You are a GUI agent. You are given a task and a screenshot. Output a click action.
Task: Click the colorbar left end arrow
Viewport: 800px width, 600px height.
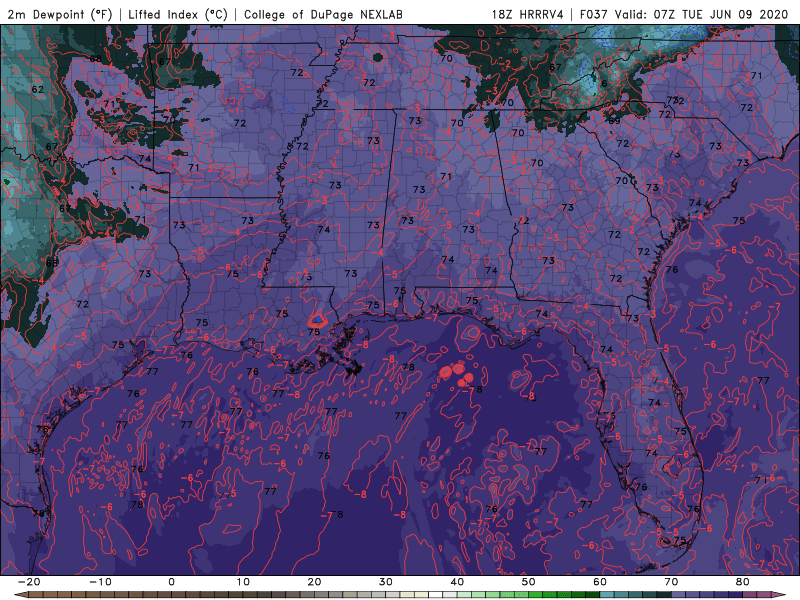[19, 594]
